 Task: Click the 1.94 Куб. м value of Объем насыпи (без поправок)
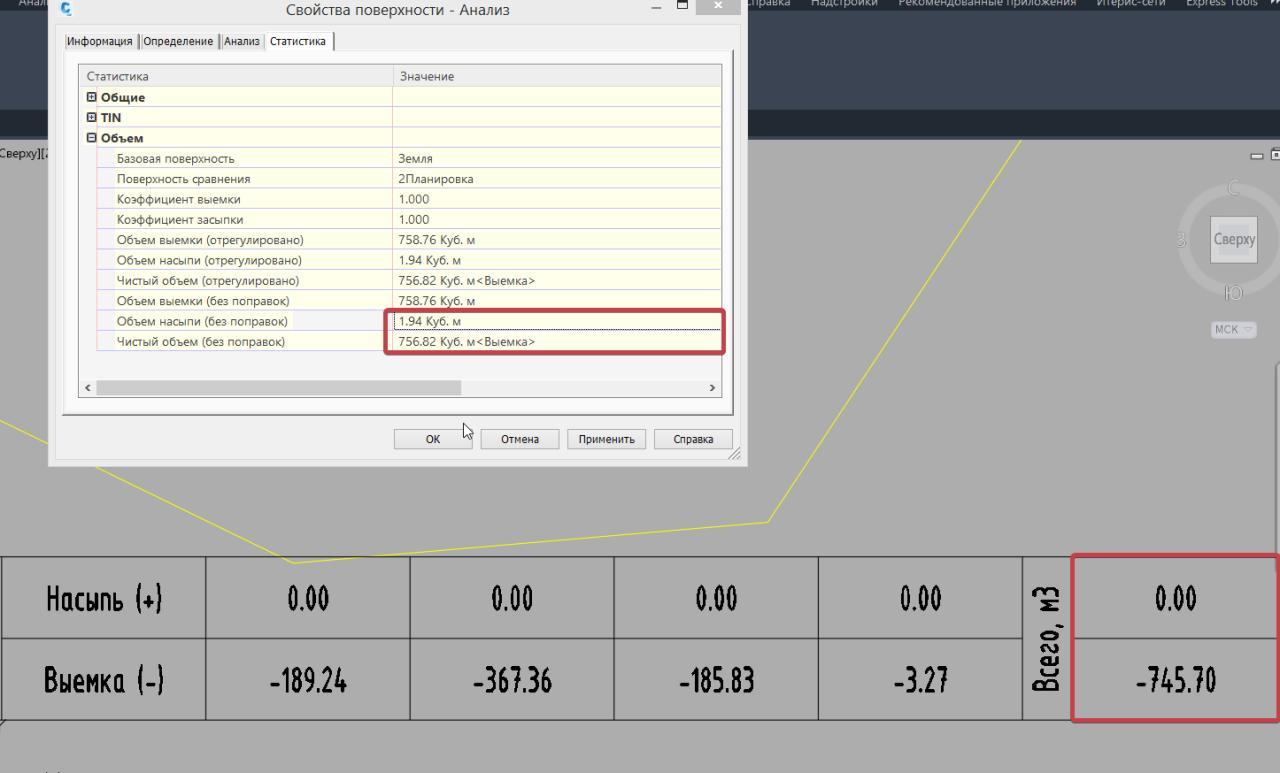tap(557, 321)
